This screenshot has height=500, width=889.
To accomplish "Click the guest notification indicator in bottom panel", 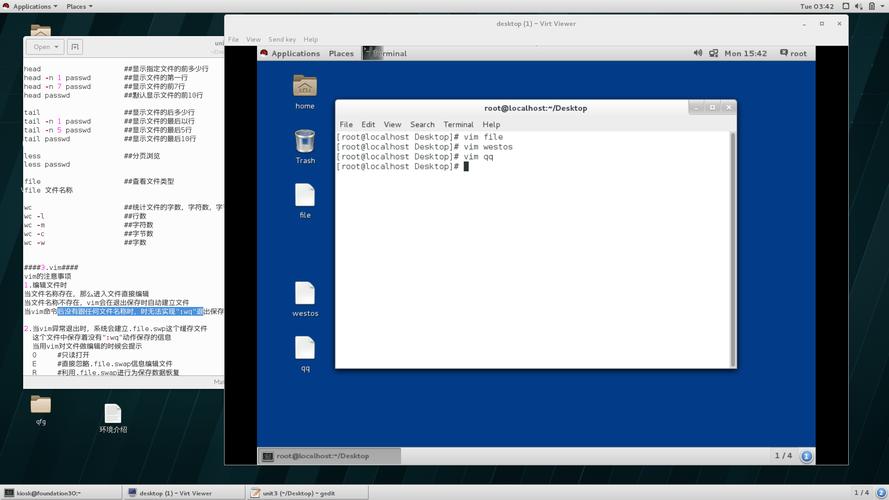I will click(x=807, y=456).
